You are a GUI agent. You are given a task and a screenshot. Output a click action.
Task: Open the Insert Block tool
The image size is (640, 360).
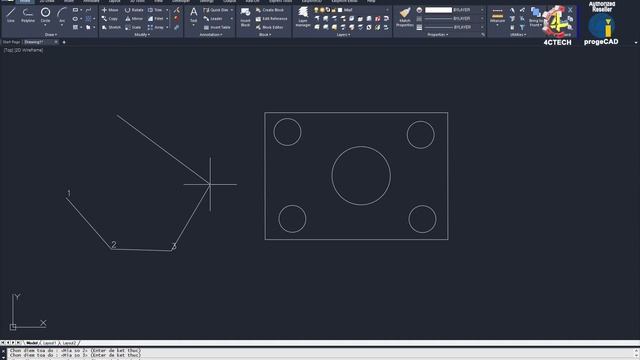(245, 17)
